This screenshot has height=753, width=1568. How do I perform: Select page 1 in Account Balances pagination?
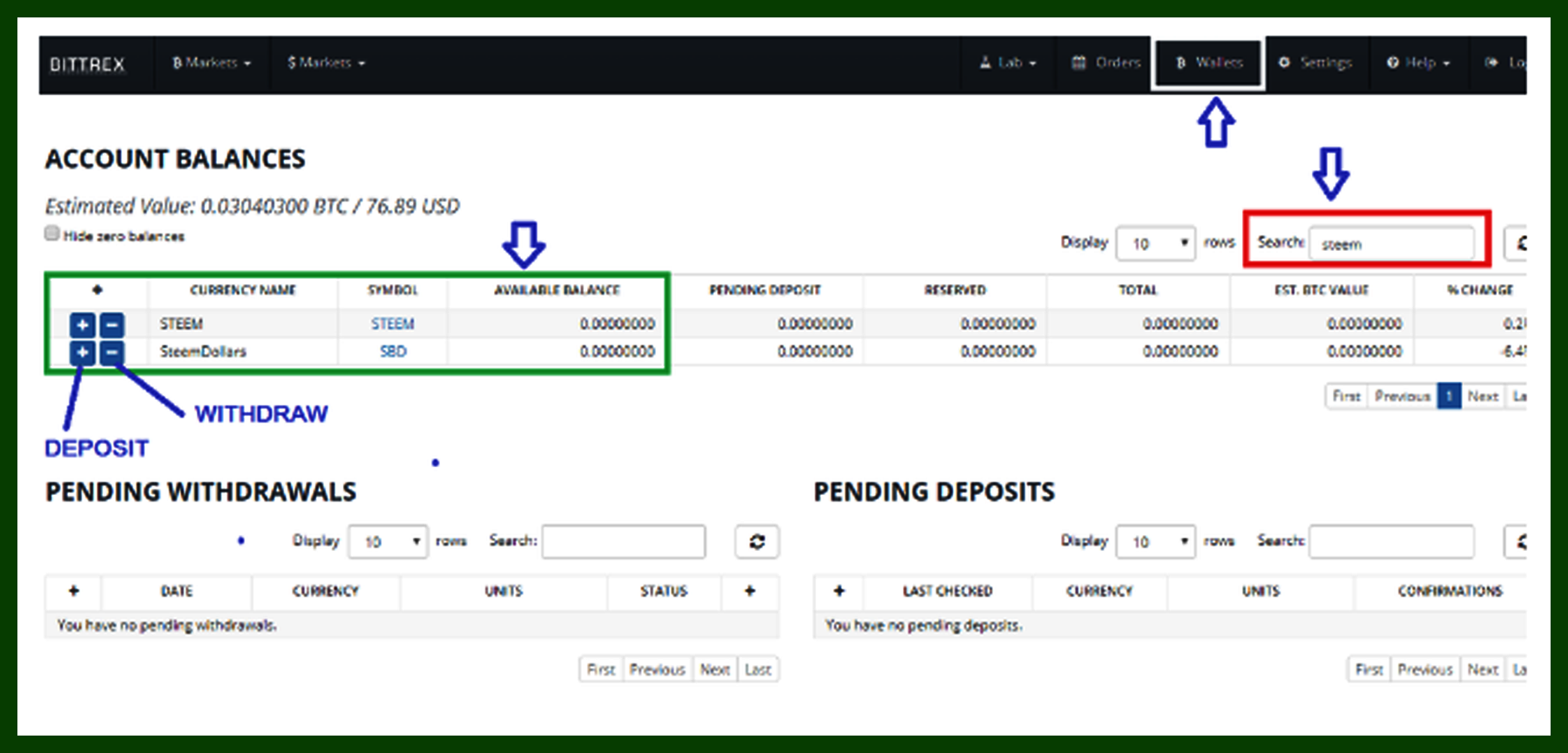1449,396
